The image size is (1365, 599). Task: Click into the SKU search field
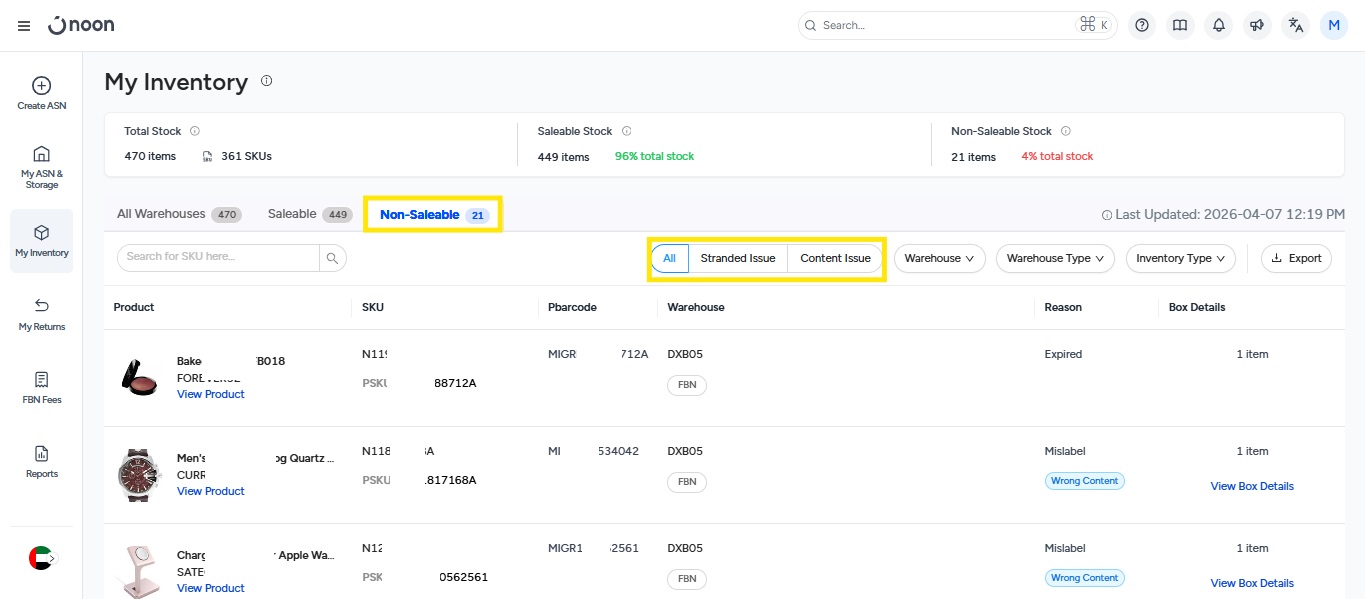click(218, 257)
